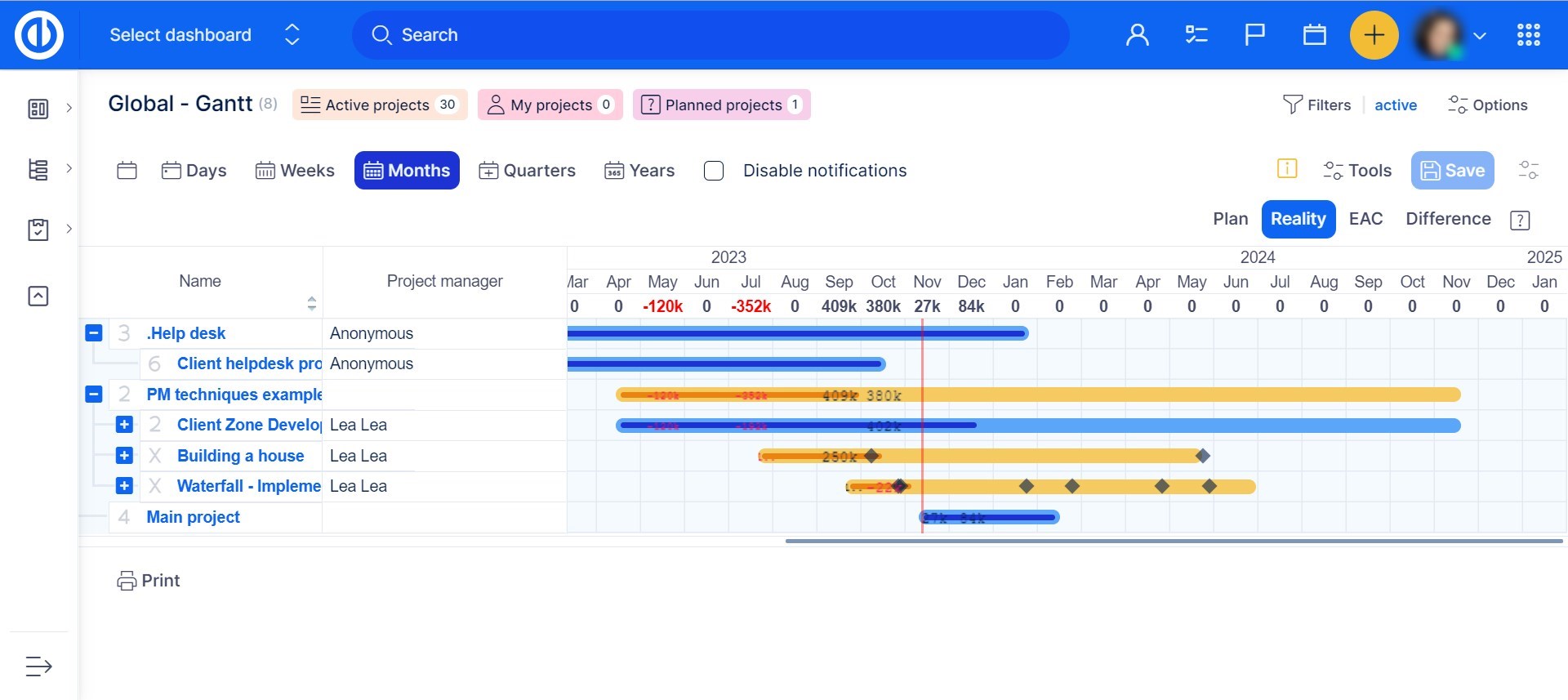Screen dimensions: 1568x700
Task: Click the user profile icon in header
Action: 1137,35
